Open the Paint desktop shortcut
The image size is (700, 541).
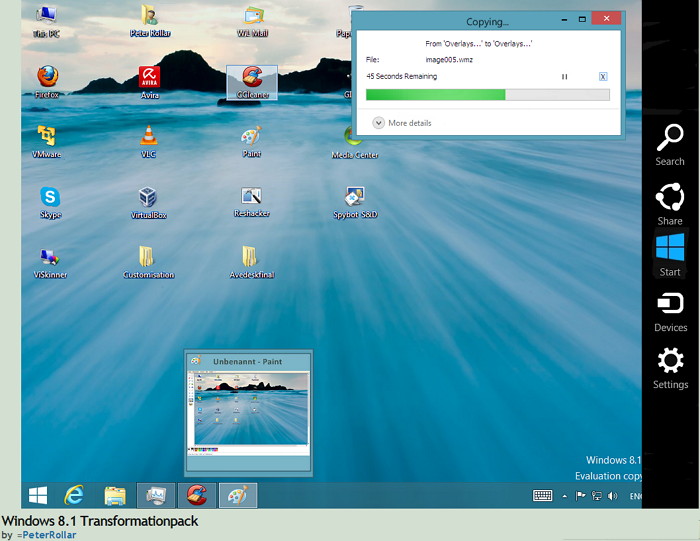click(252, 142)
